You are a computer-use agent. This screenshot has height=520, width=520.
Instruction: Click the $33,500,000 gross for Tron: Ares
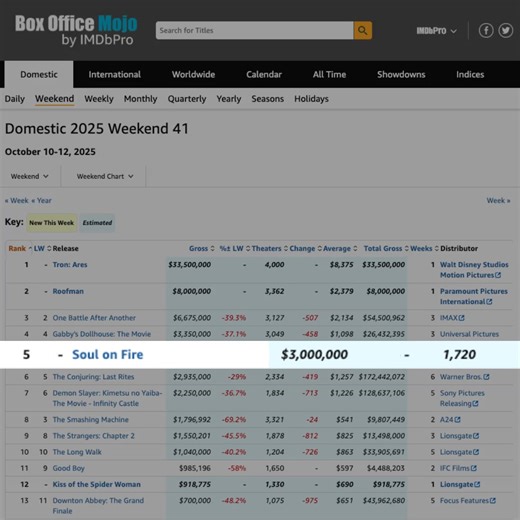pyautogui.click(x=189, y=265)
